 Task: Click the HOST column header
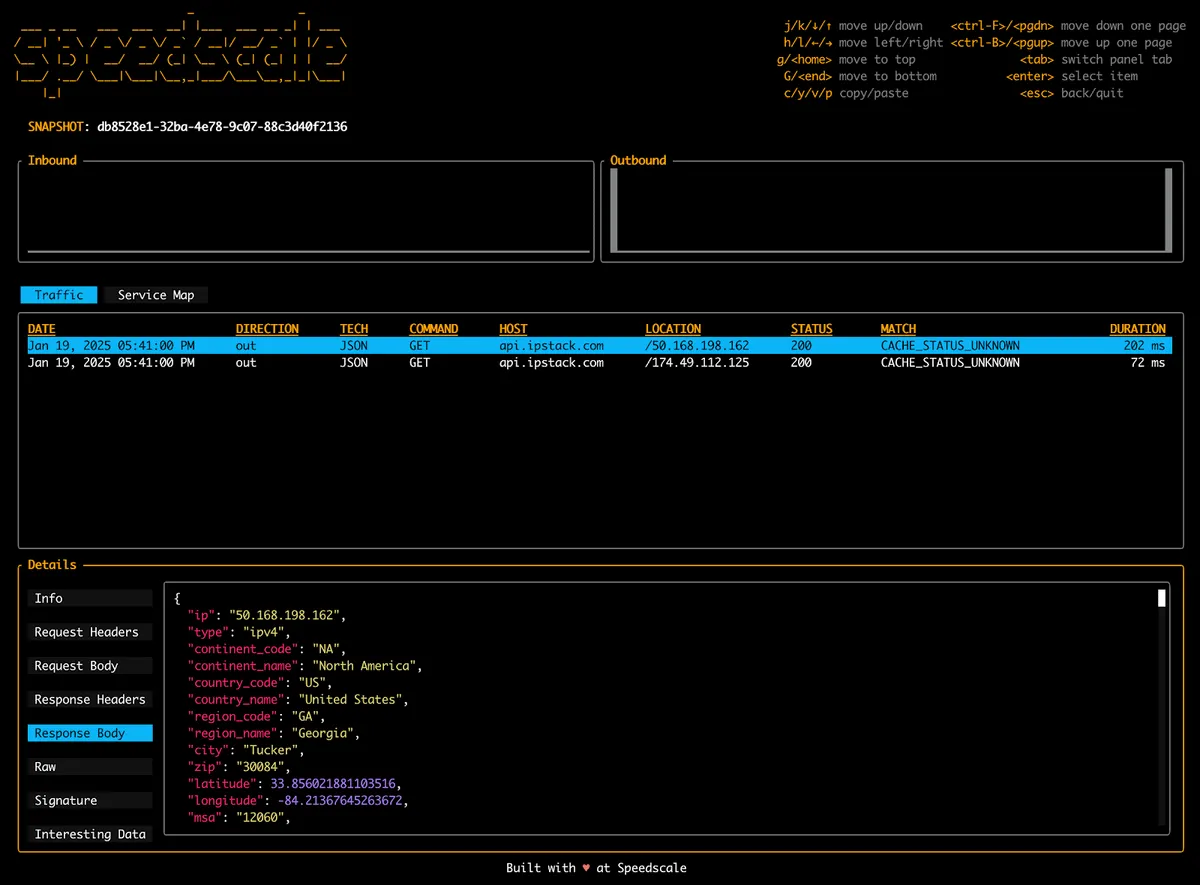(513, 328)
